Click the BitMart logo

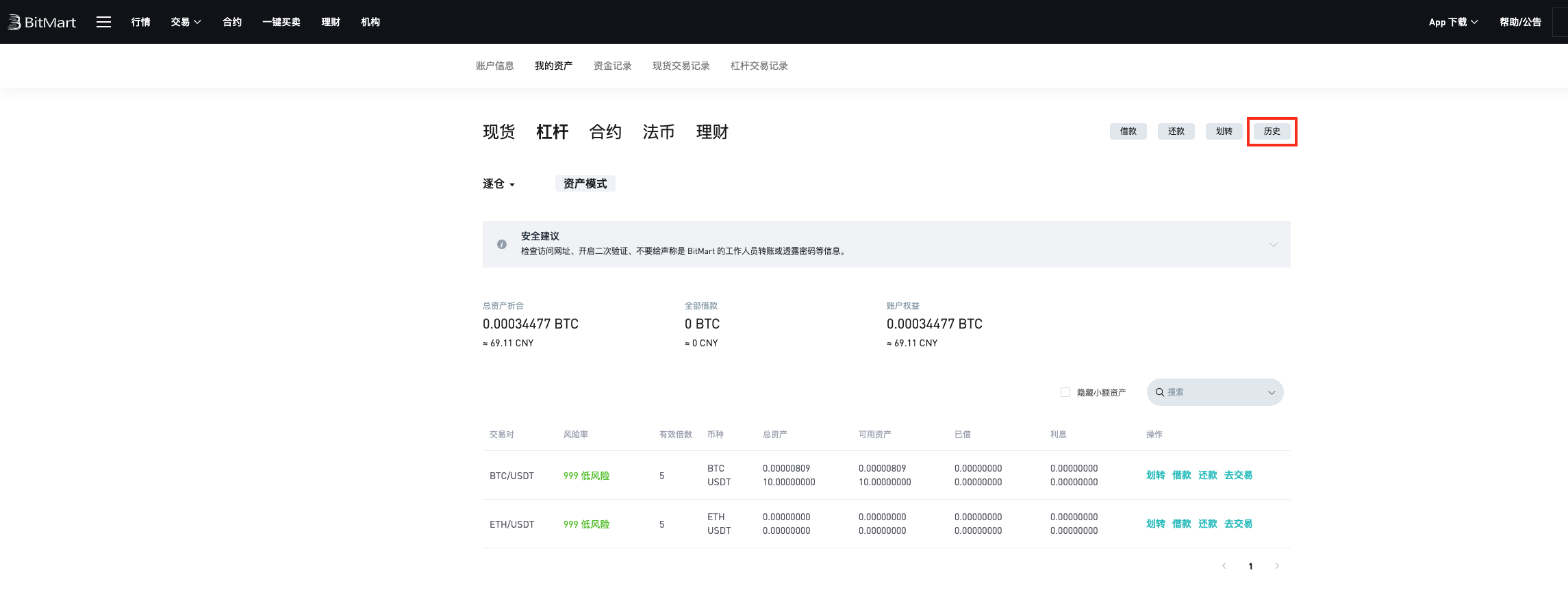42,22
